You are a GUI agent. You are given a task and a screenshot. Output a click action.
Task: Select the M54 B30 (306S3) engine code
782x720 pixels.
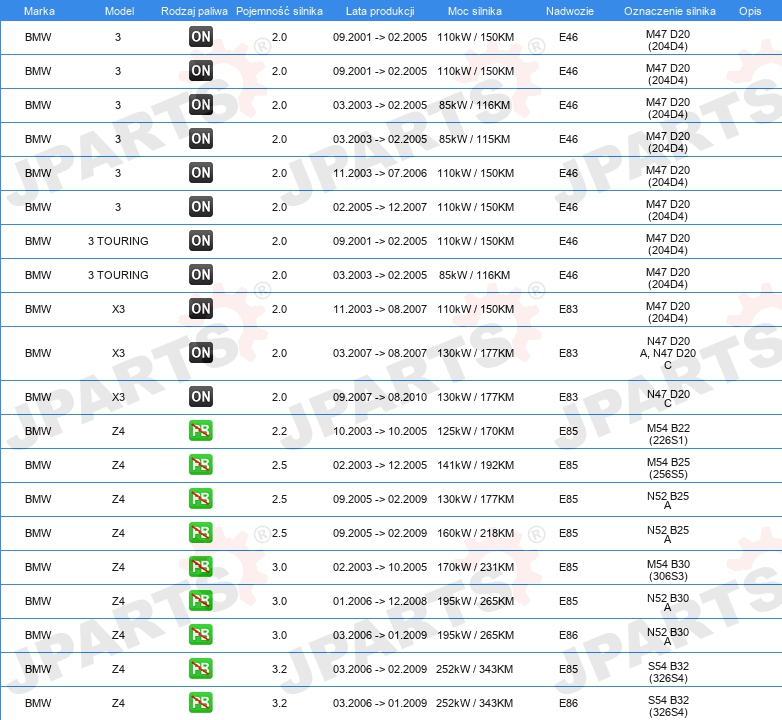pos(668,570)
